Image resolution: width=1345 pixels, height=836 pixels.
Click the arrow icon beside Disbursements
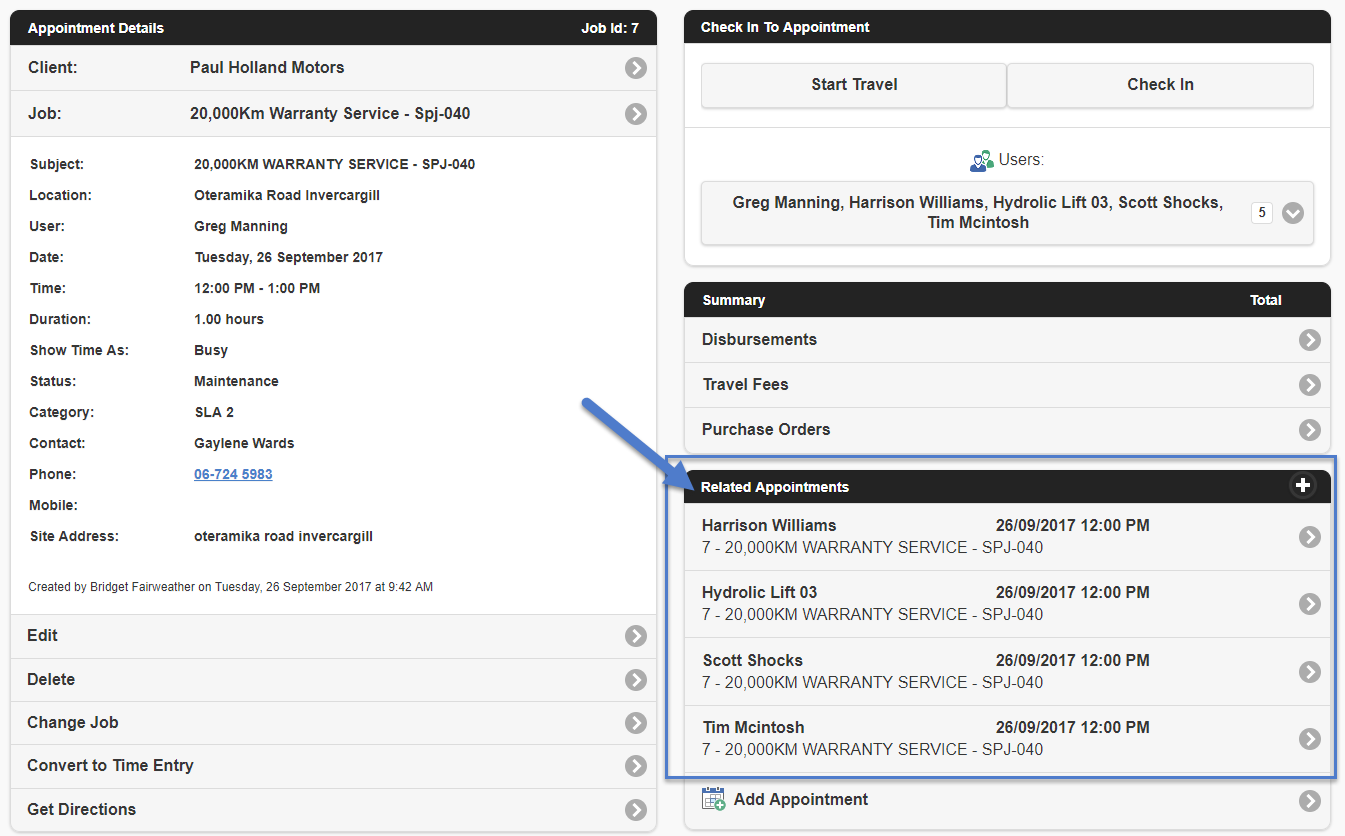[x=1309, y=340]
